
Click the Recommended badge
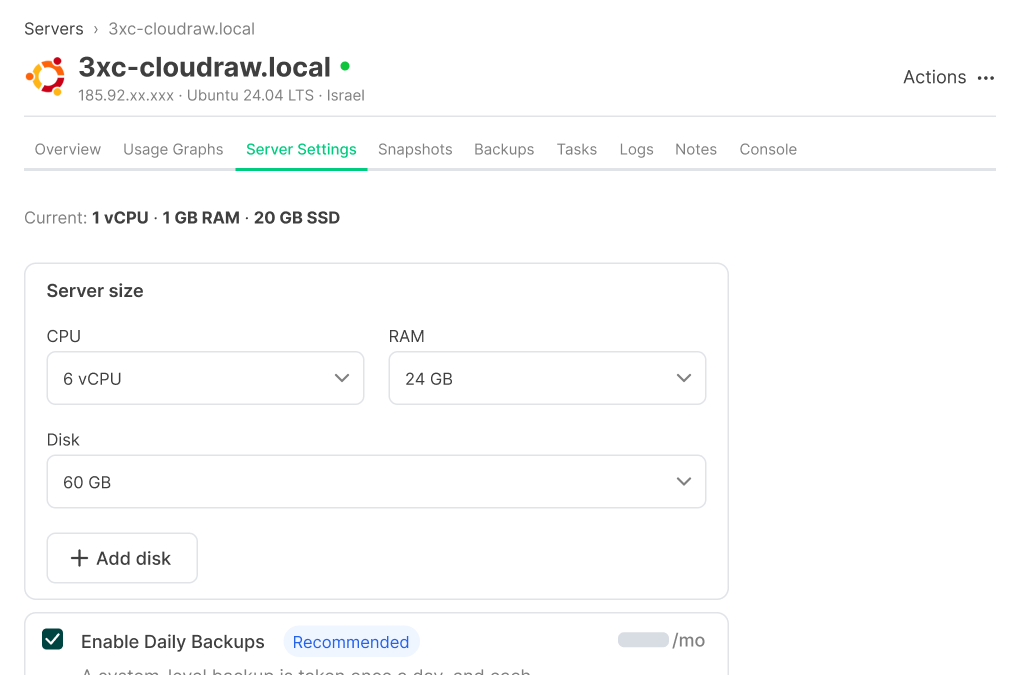351,642
